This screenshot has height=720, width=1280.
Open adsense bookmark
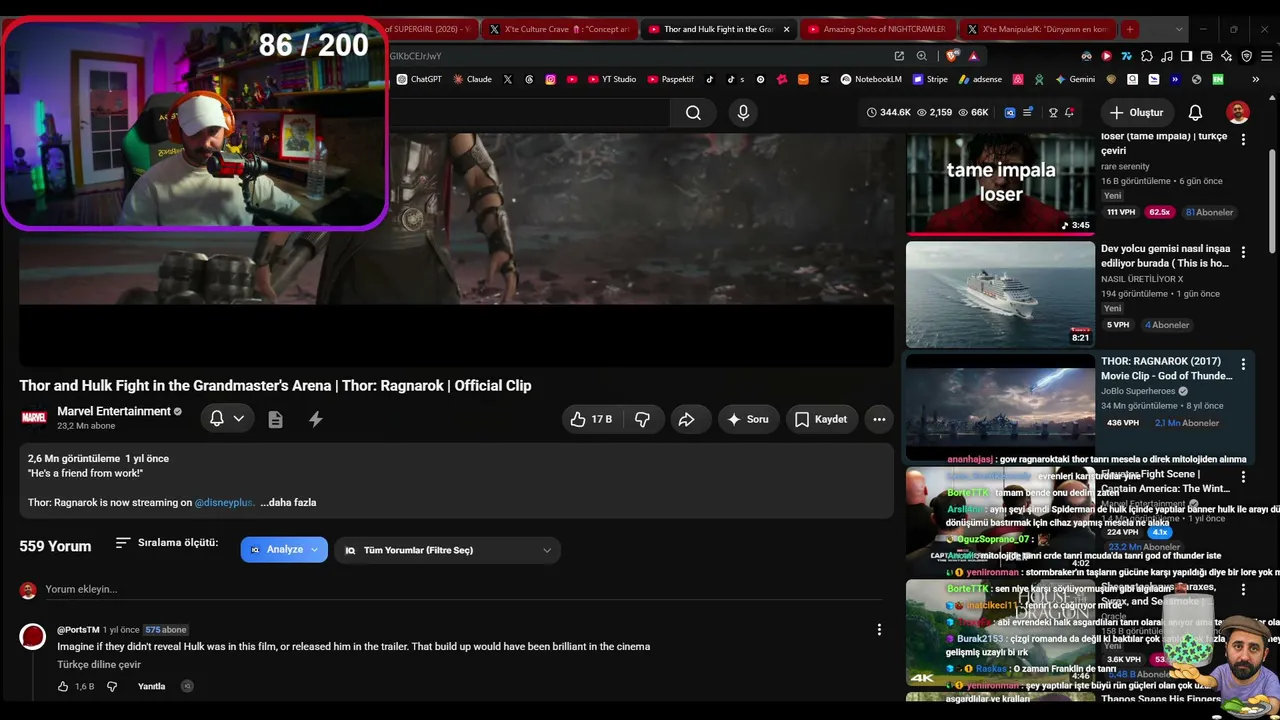(x=980, y=79)
